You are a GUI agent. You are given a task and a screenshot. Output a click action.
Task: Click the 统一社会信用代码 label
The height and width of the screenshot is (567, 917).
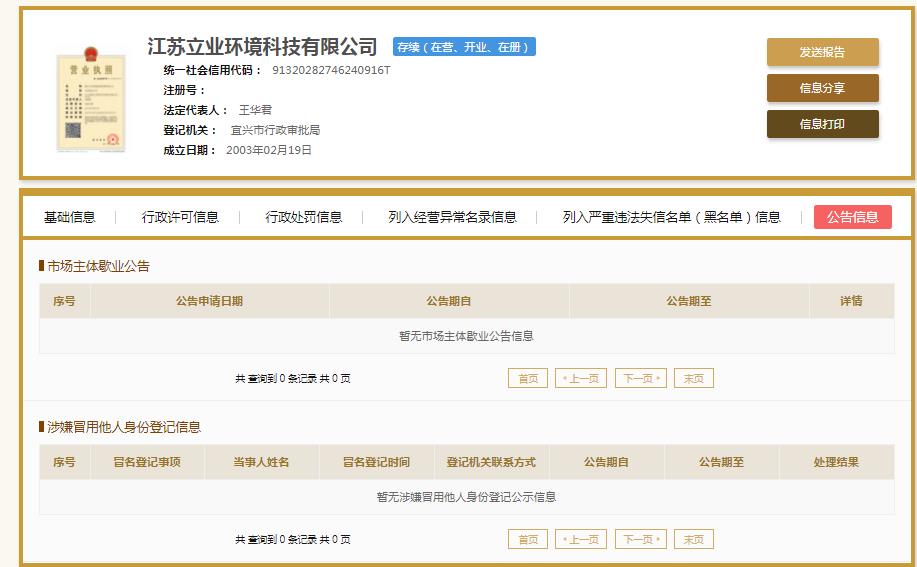coord(213,70)
